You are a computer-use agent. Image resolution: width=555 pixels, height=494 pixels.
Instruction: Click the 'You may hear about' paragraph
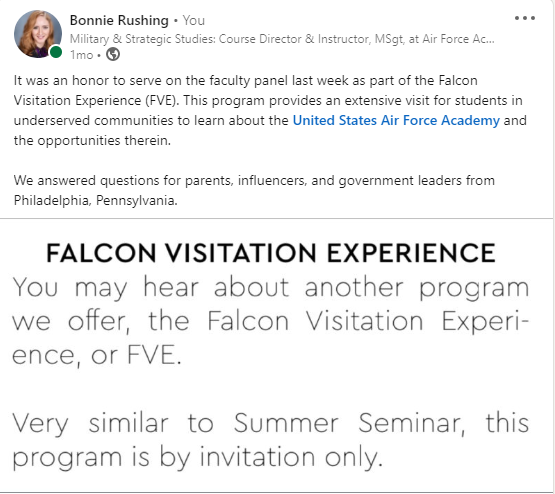(271, 321)
